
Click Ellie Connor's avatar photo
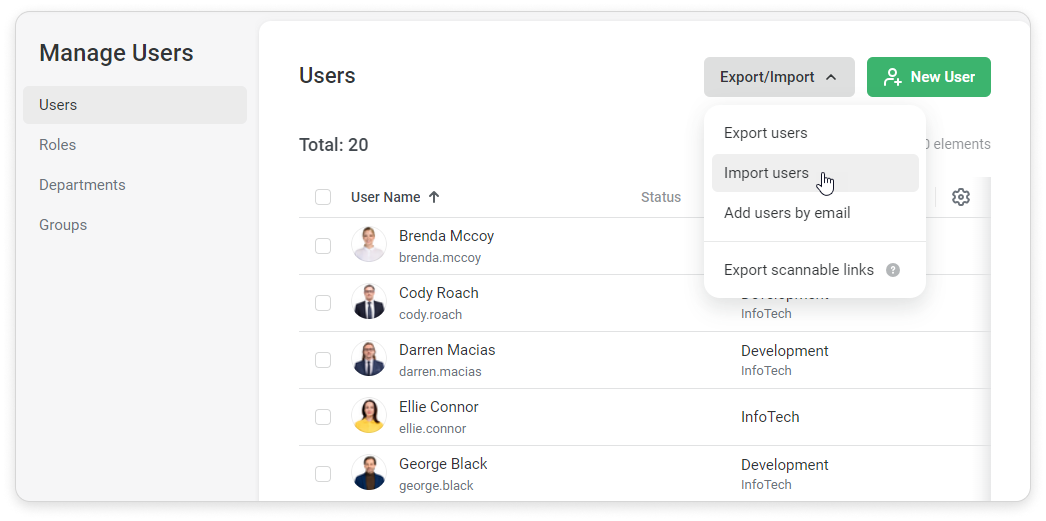369,415
